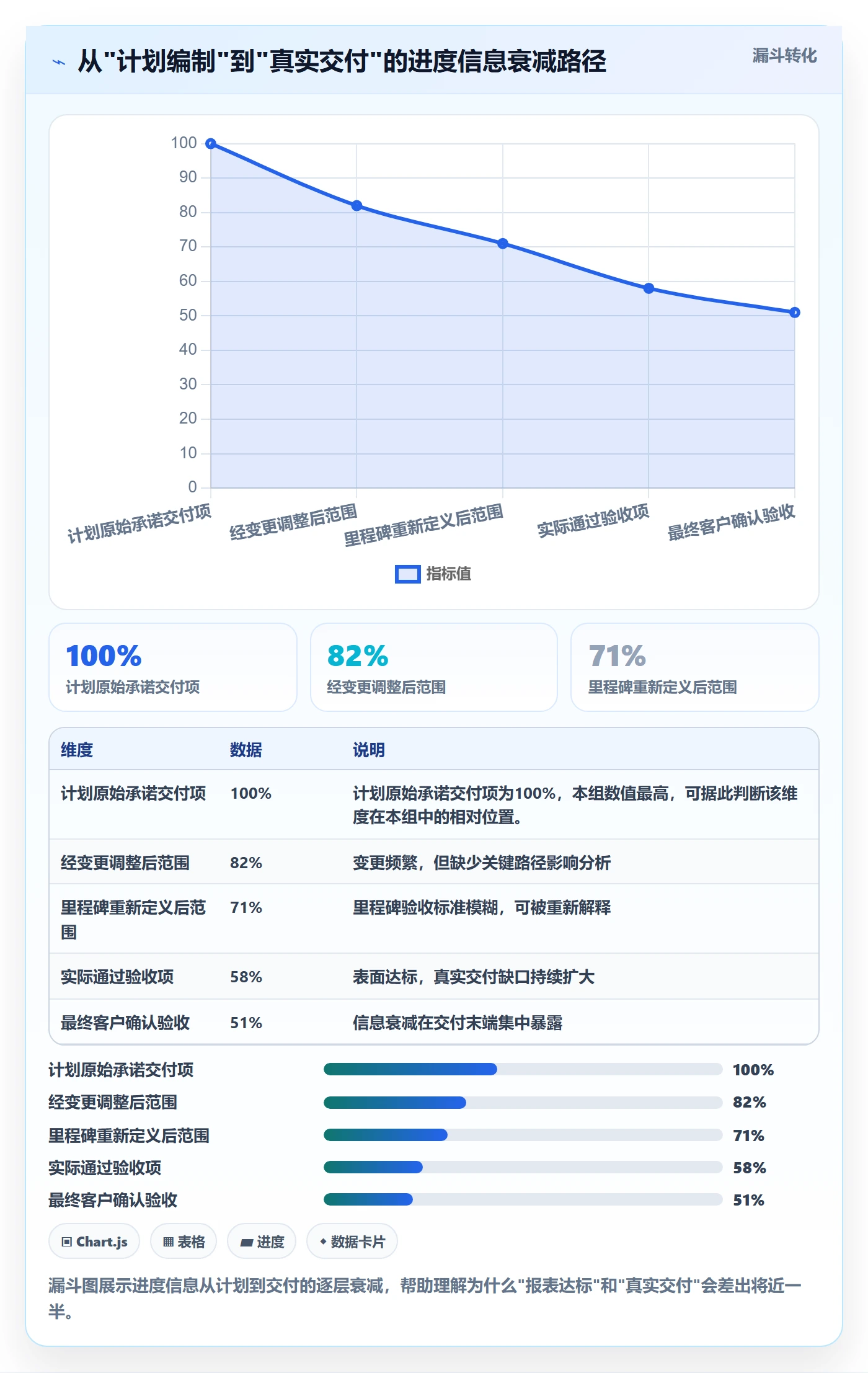868x1373 pixels.
Task: Click the 71% 里程碑重新定义后范围 data card
Action: (x=695, y=667)
